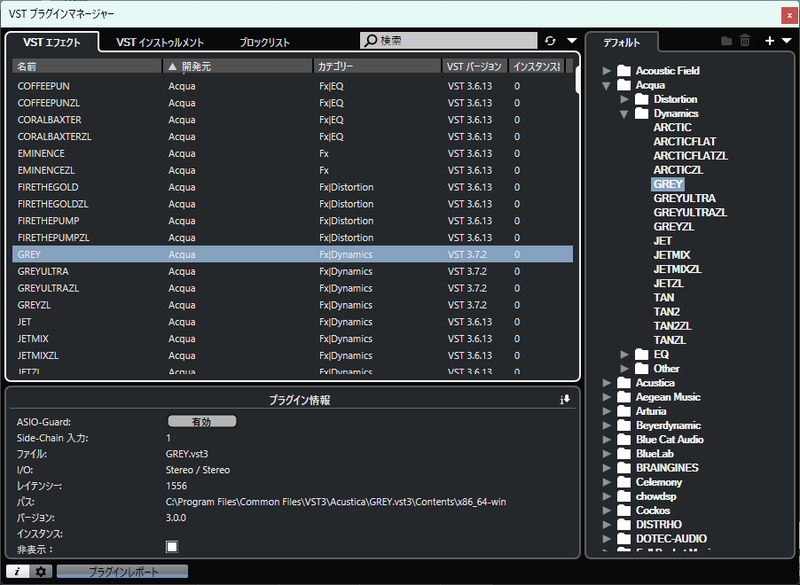
Task: Sort by the カテゴリー column header
Action: (x=378, y=66)
